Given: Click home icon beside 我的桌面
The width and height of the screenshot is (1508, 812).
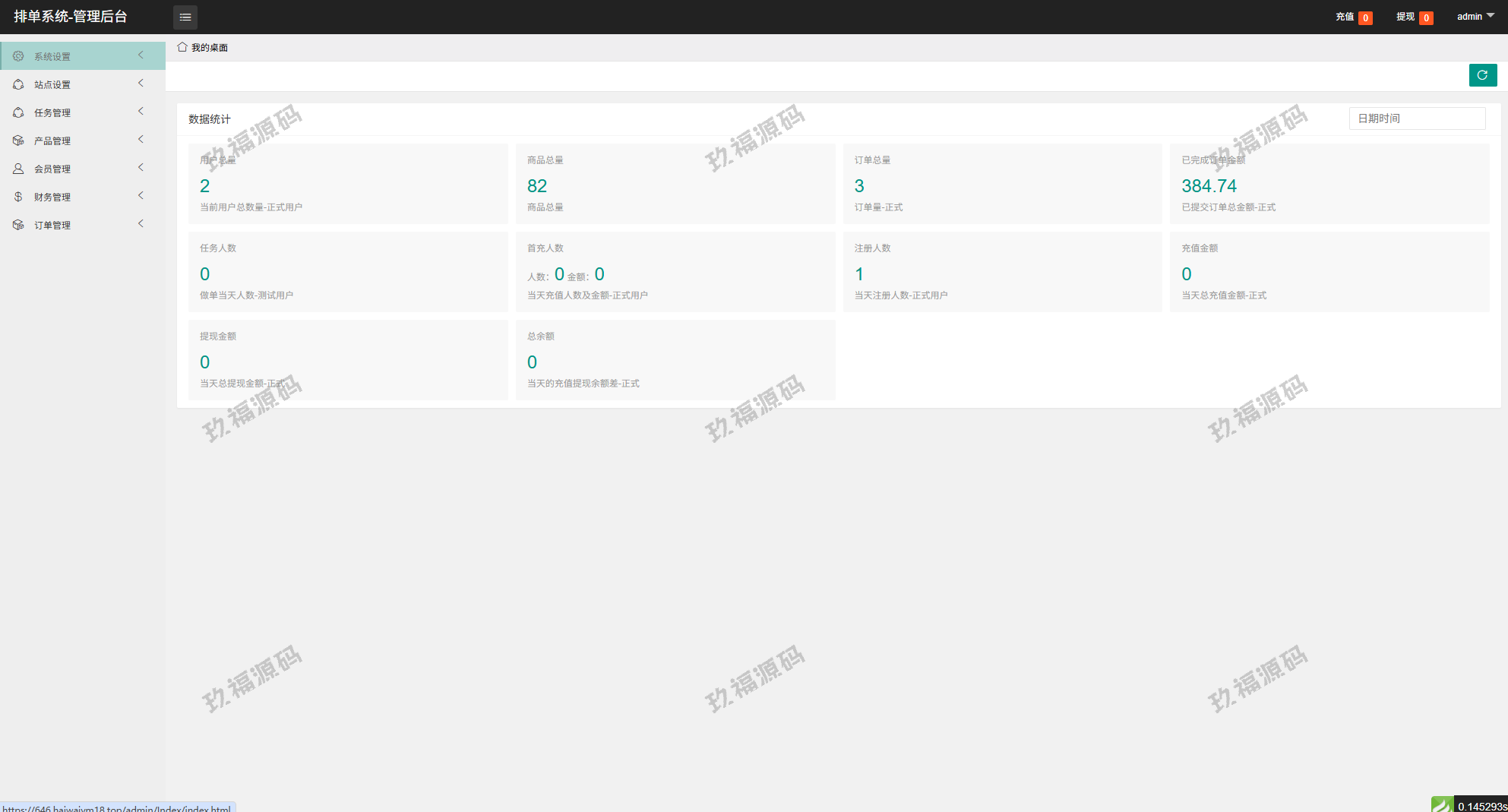Looking at the screenshot, I should click(182, 47).
